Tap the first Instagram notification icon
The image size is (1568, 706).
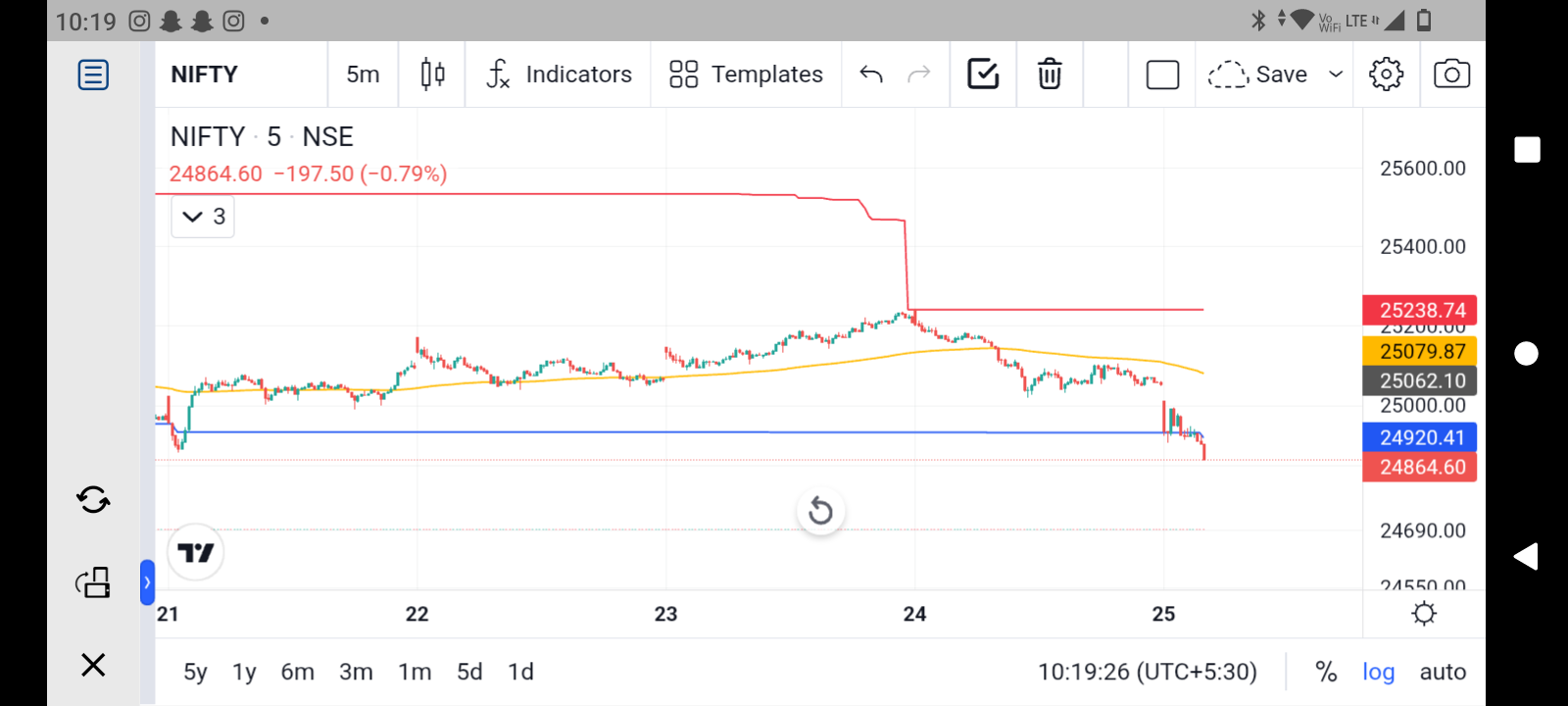tap(139, 21)
